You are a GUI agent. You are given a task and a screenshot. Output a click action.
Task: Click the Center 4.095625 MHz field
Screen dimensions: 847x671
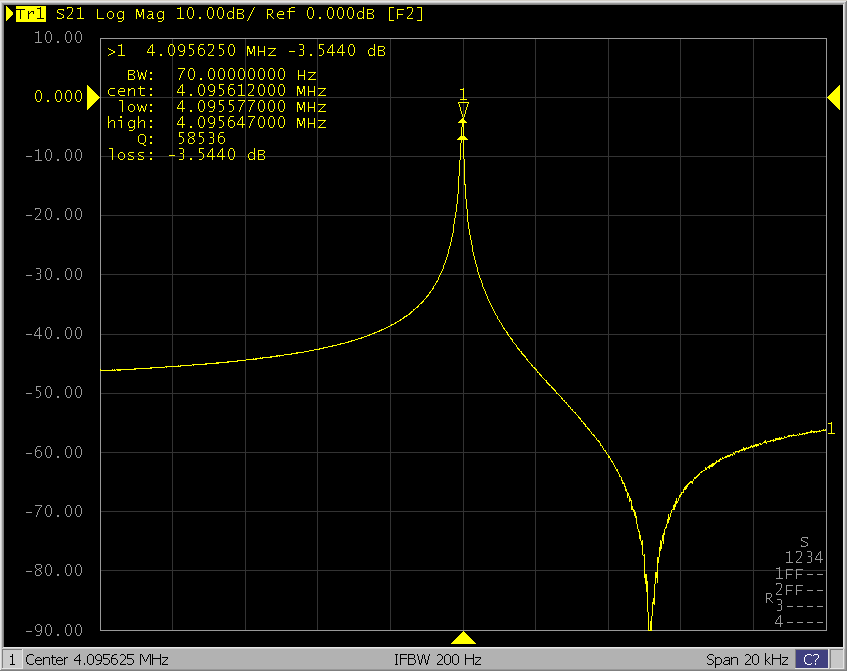coord(96,660)
